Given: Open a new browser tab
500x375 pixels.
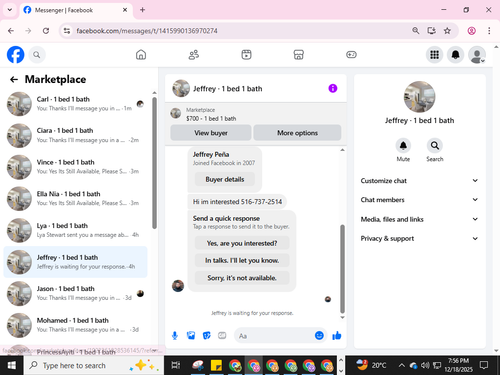Looking at the screenshot, I should [142, 10].
